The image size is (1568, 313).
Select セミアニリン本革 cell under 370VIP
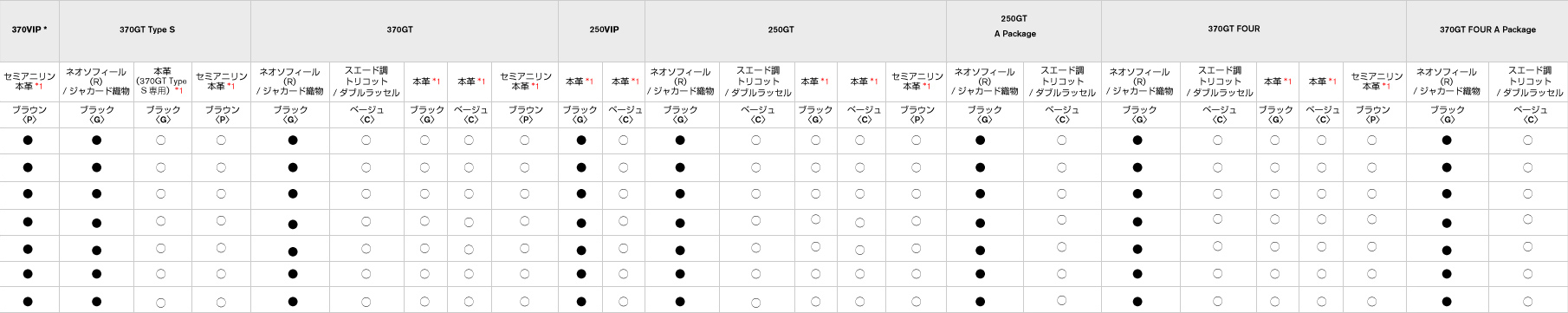click(x=29, y=81)
